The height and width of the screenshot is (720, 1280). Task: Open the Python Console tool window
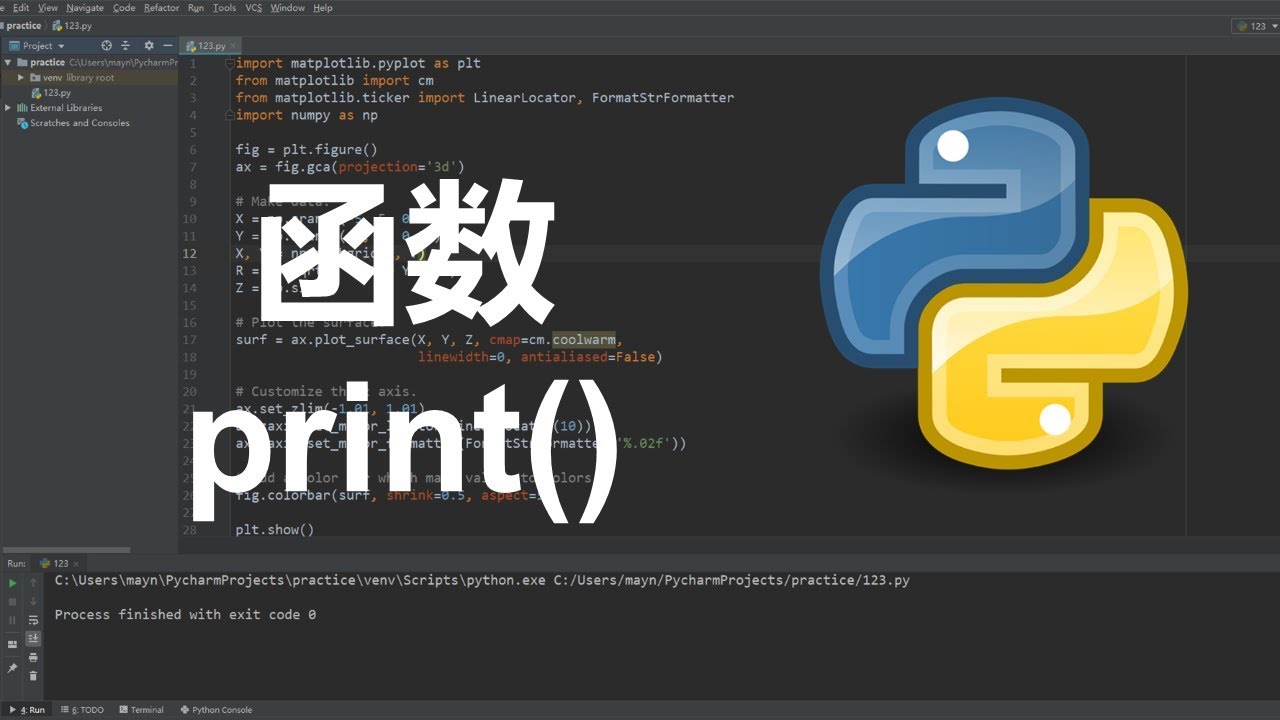point(215,710)
